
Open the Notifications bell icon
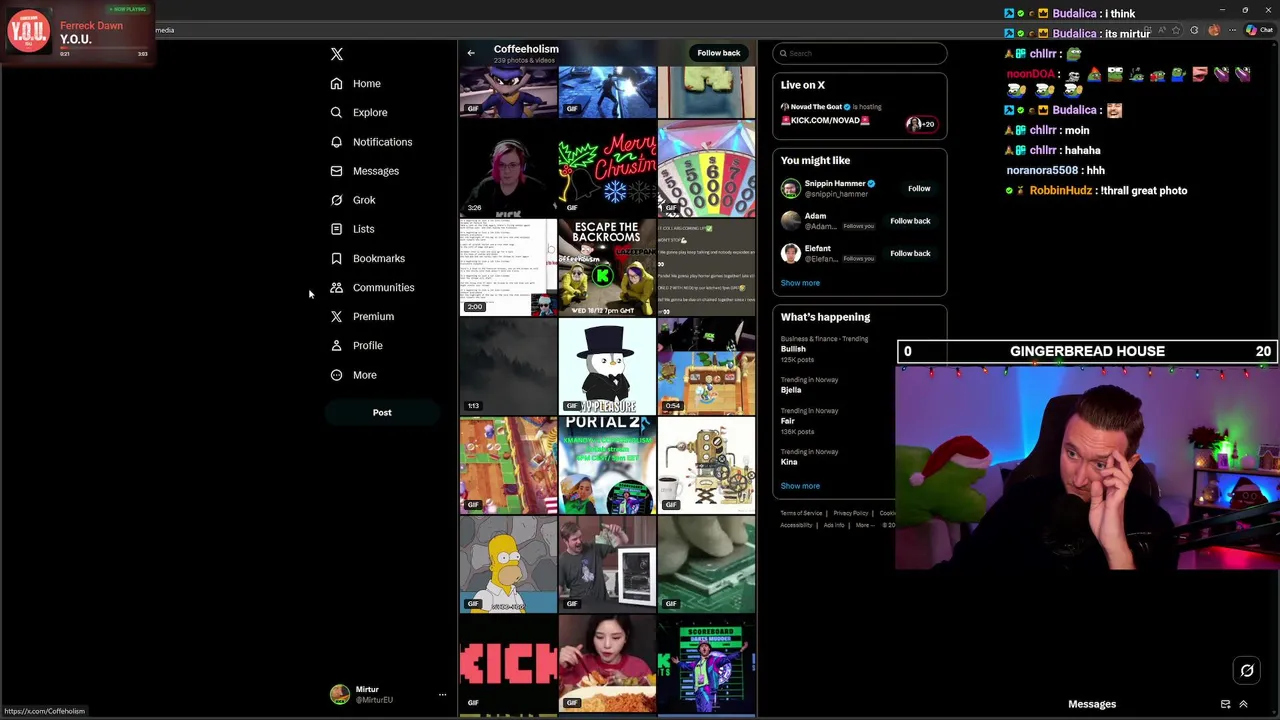[336, 142]
